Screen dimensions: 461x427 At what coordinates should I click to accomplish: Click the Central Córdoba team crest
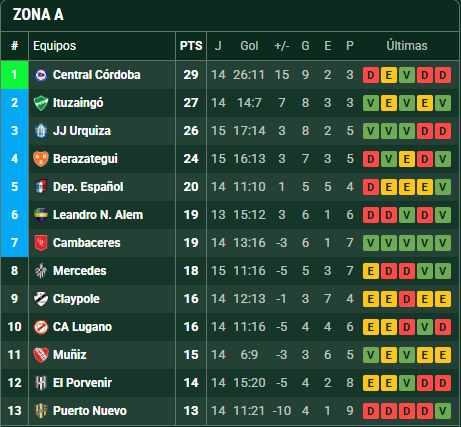tap(41, 75)
